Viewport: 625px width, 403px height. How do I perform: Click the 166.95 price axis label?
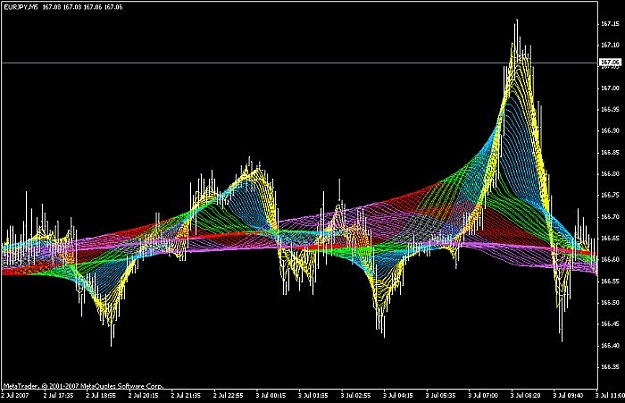pos(610,109)
